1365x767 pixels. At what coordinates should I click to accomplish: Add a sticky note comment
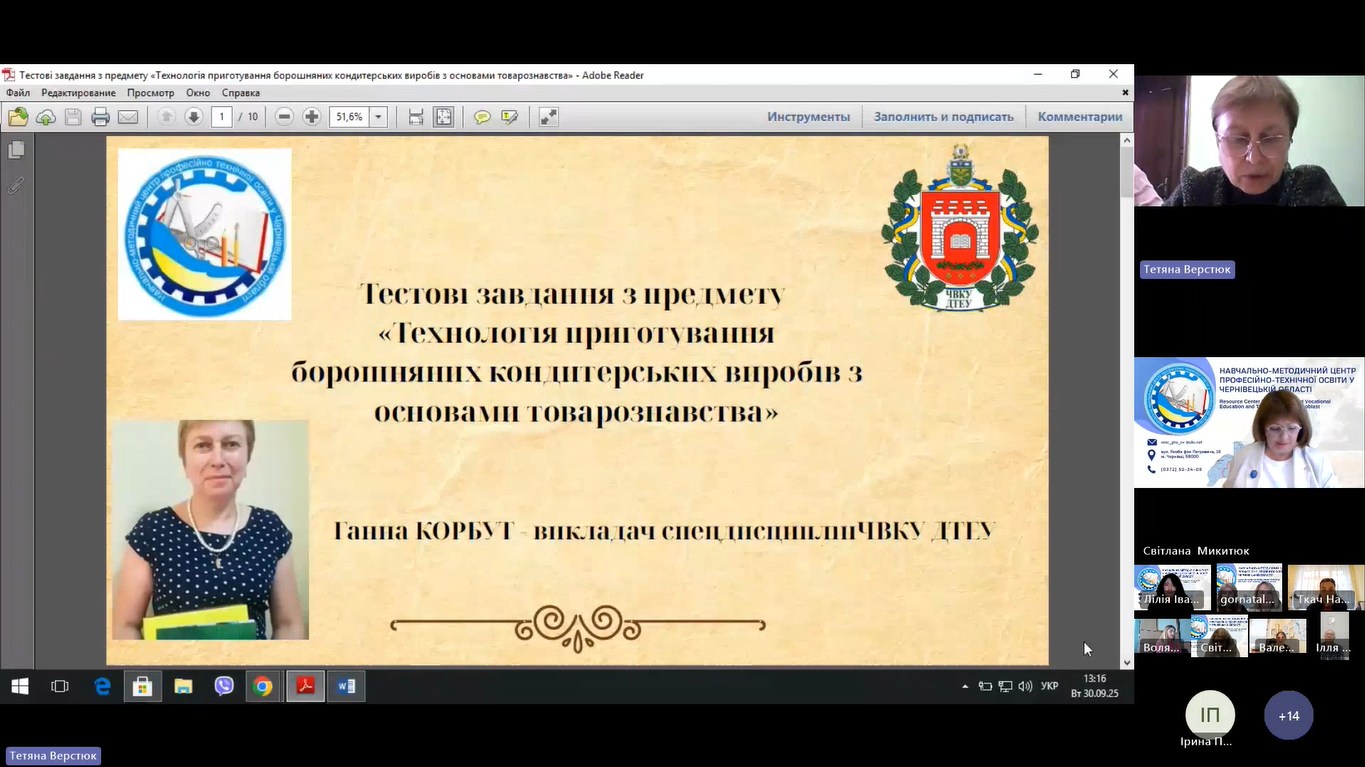482,117
